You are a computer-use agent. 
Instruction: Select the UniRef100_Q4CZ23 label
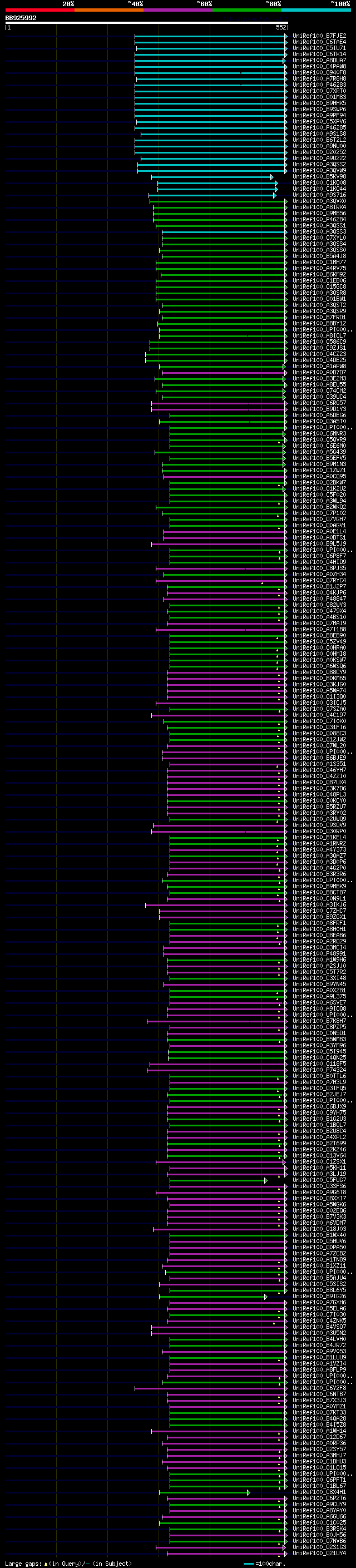319,354
